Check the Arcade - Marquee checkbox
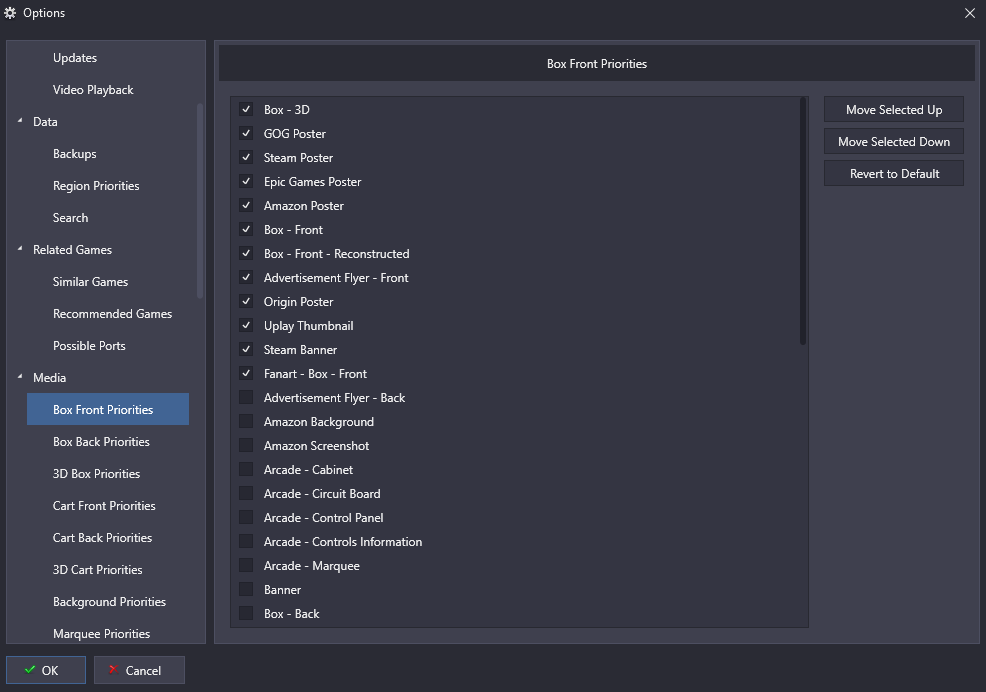 (x=246, y=566)
